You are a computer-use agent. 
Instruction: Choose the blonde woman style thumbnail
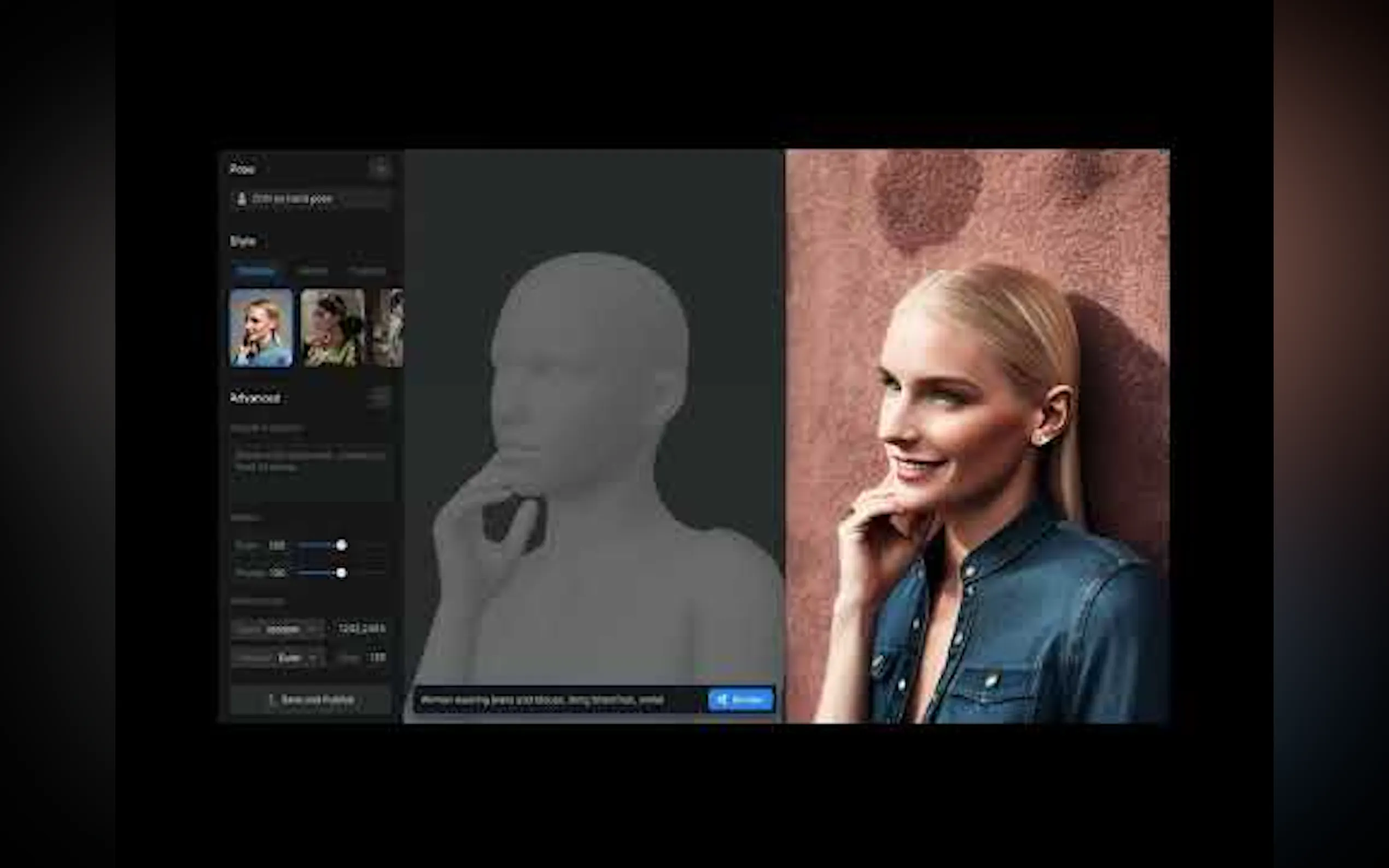[261, 328]
